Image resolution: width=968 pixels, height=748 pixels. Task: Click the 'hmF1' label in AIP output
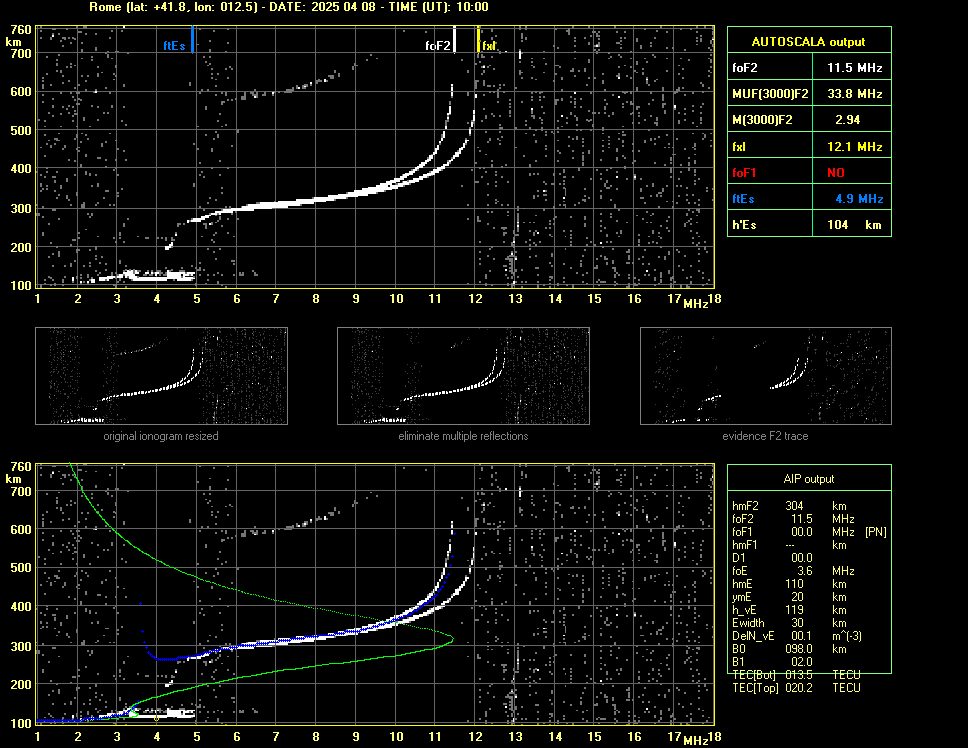(745, 545)
